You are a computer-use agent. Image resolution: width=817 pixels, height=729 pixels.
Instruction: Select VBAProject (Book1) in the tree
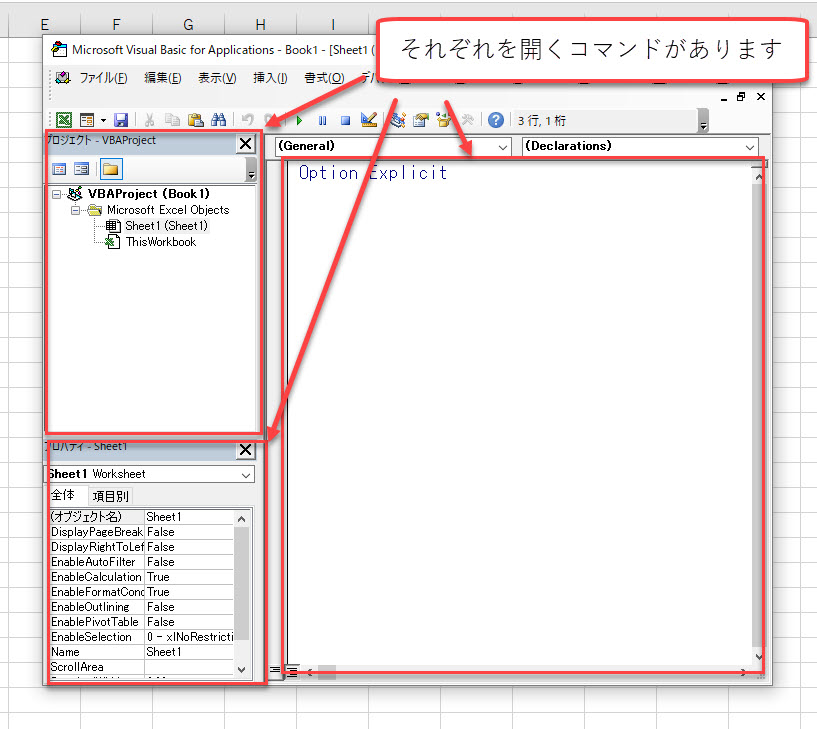[x=148, y=194]
